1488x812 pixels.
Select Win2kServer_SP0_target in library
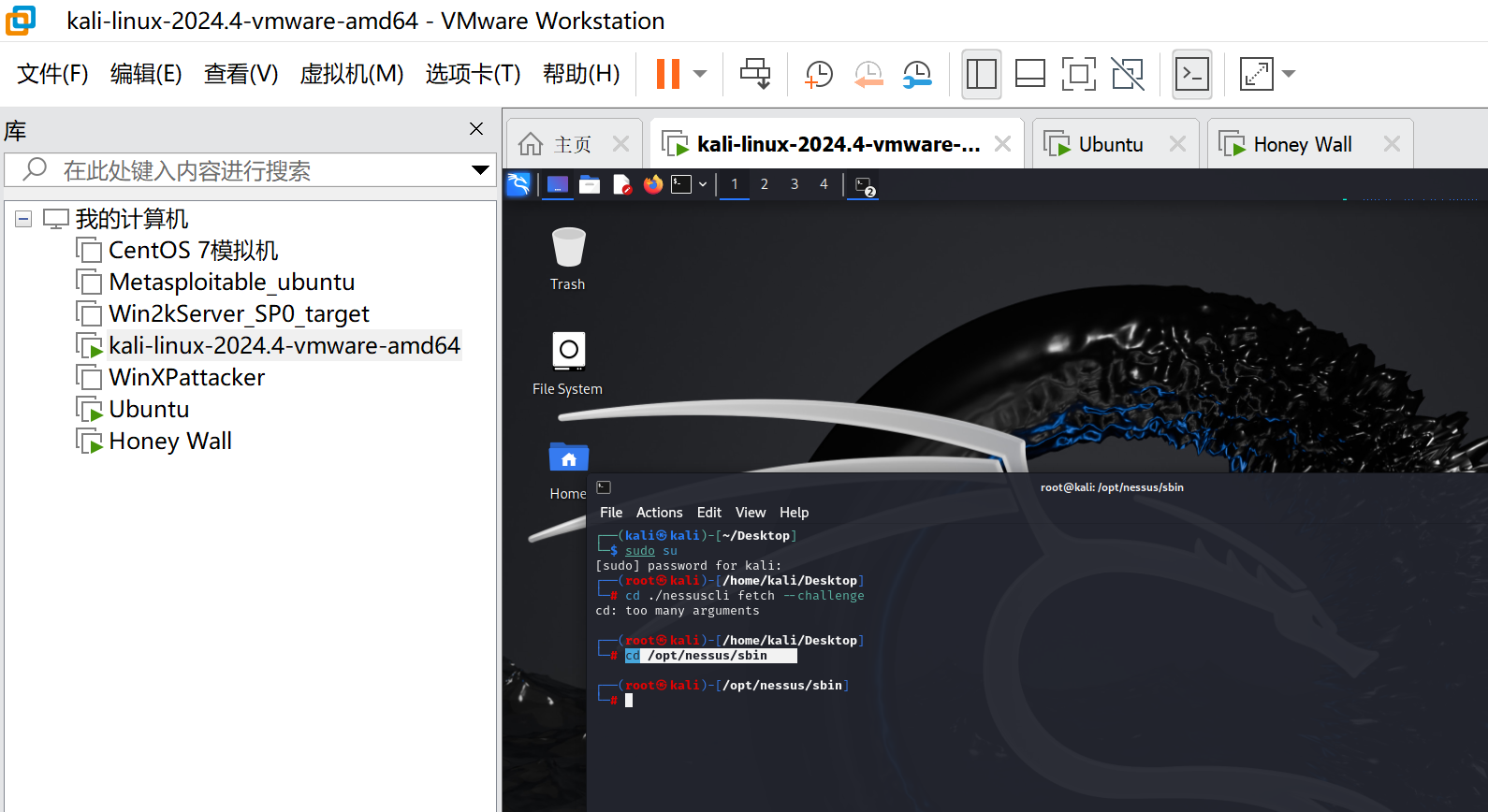click(x=239, y=314)
